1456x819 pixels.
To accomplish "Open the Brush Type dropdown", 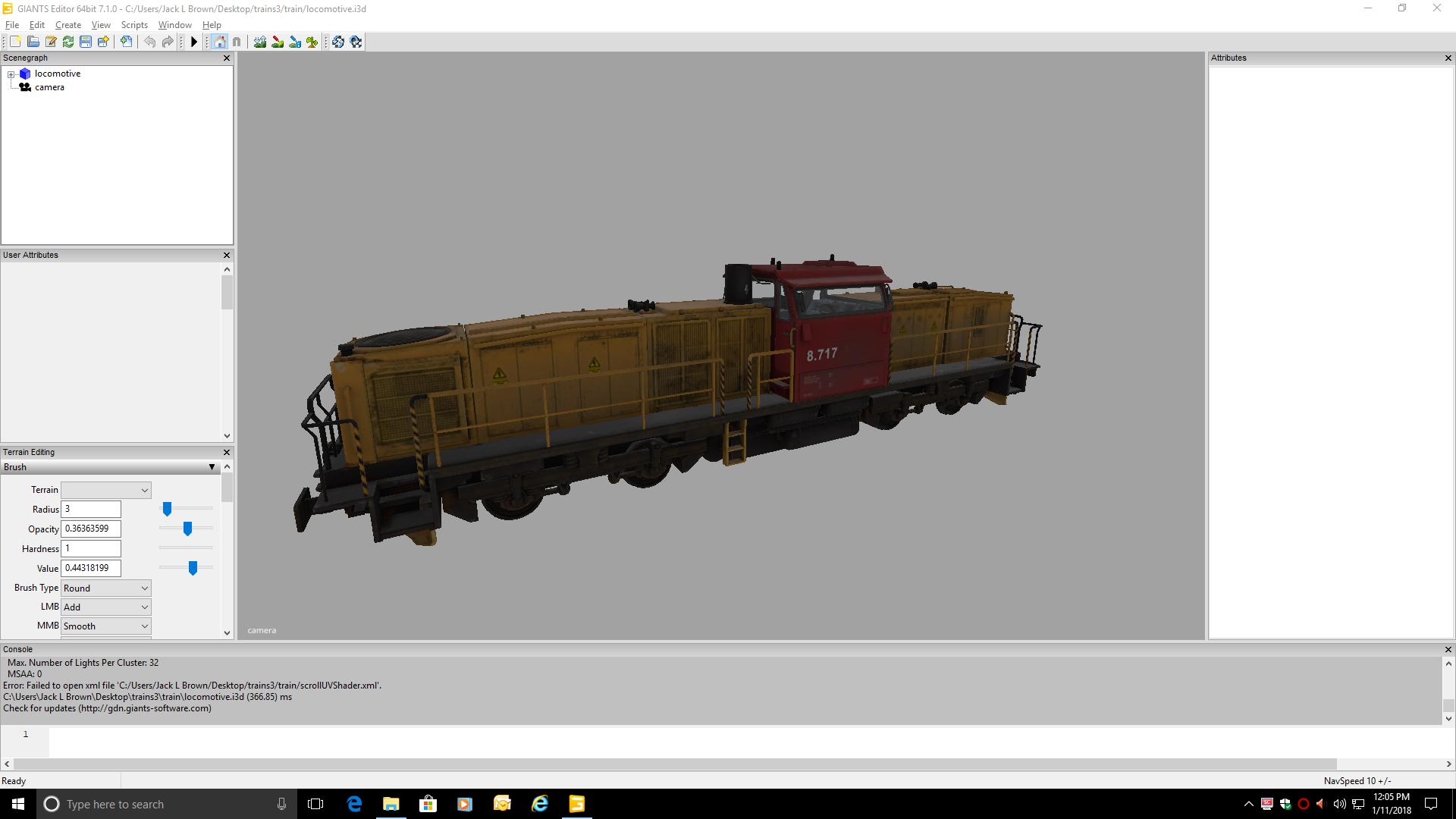I will (x=105, y=588).
